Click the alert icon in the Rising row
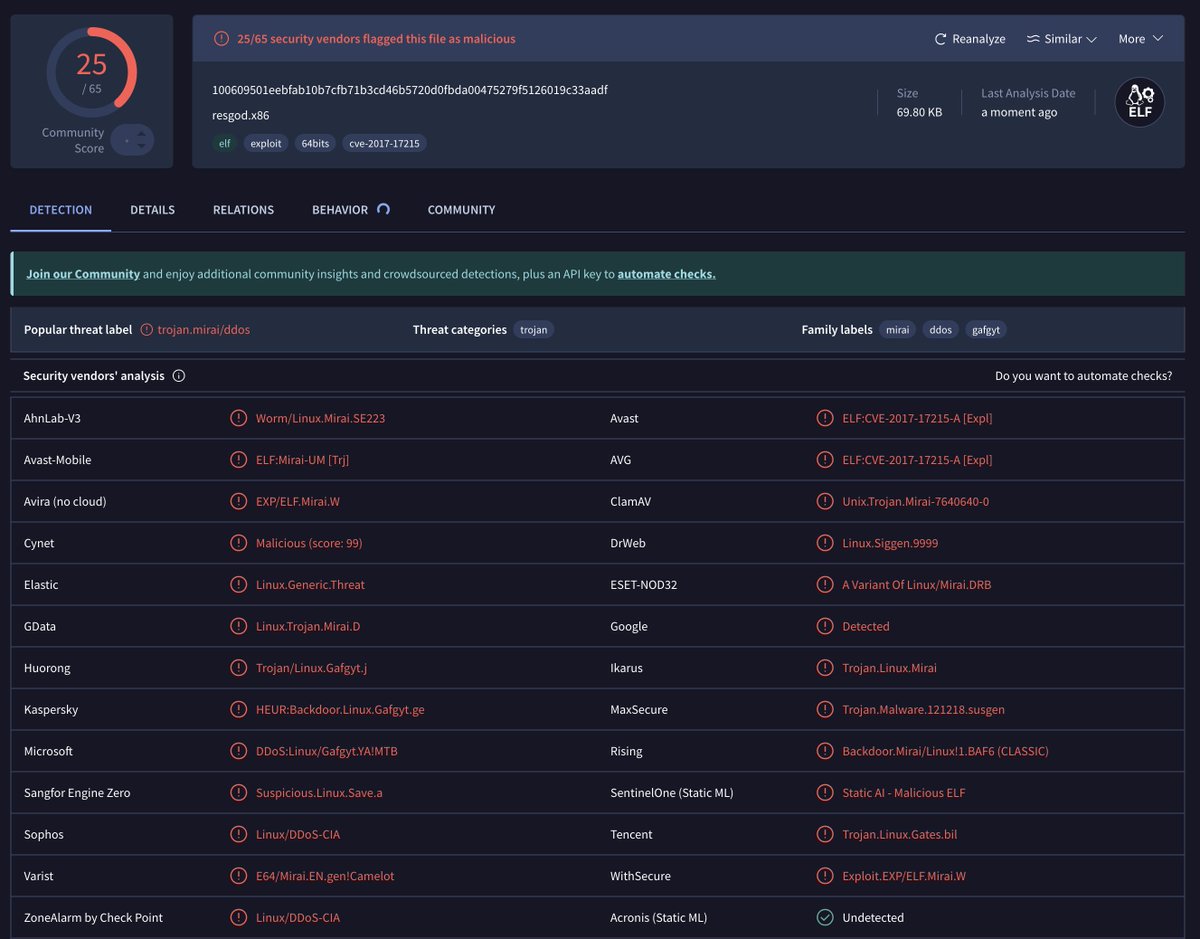Image resolution: width=1200 pixels, height=939 pixels. 825,751
